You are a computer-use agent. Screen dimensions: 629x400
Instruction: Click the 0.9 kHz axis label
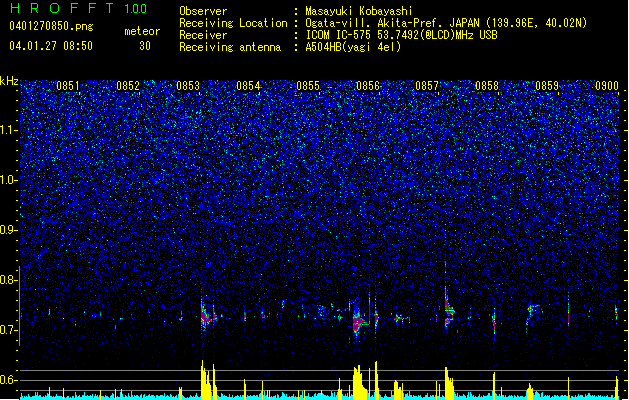(9, 229)
